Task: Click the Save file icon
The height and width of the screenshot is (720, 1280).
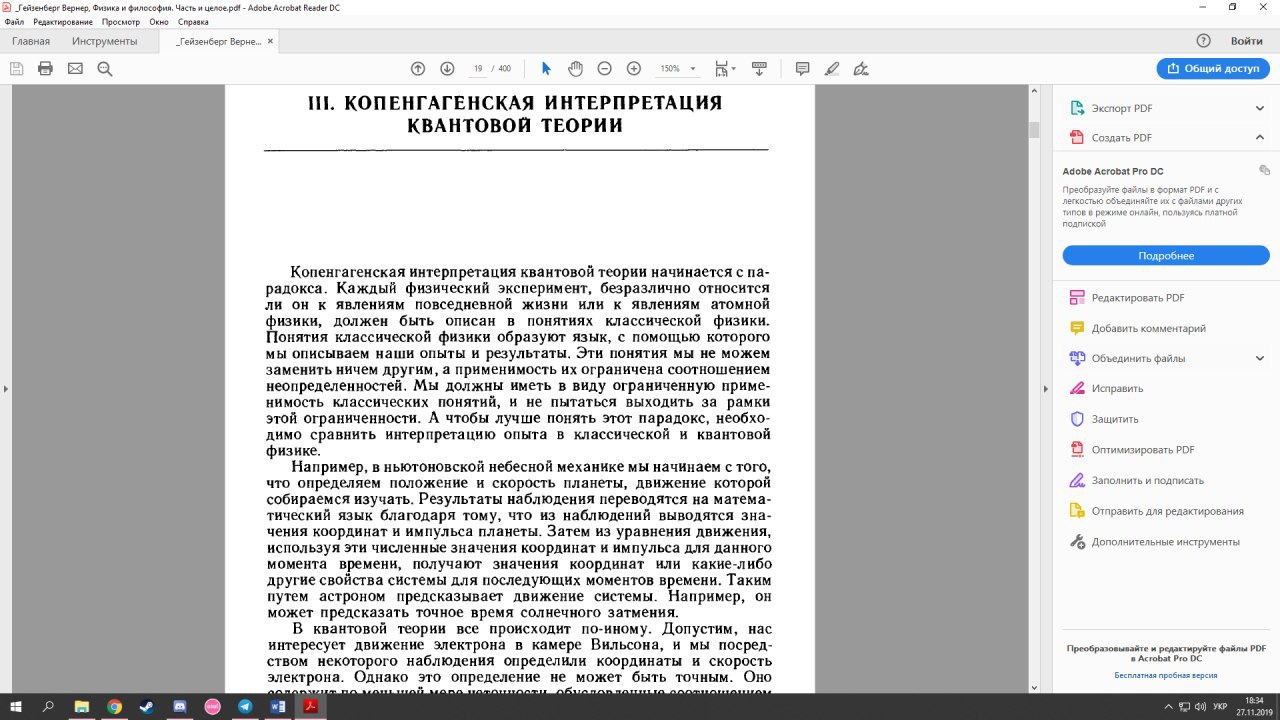Action: point(16,68)
